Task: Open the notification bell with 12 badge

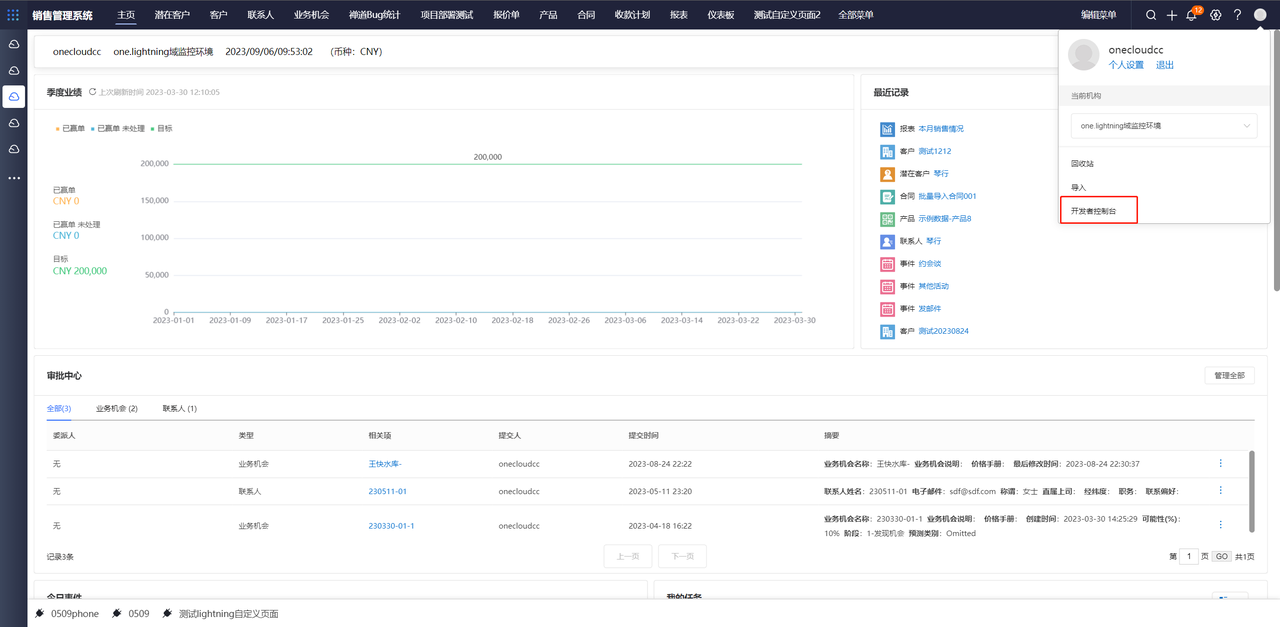Action: [1191, 15]
